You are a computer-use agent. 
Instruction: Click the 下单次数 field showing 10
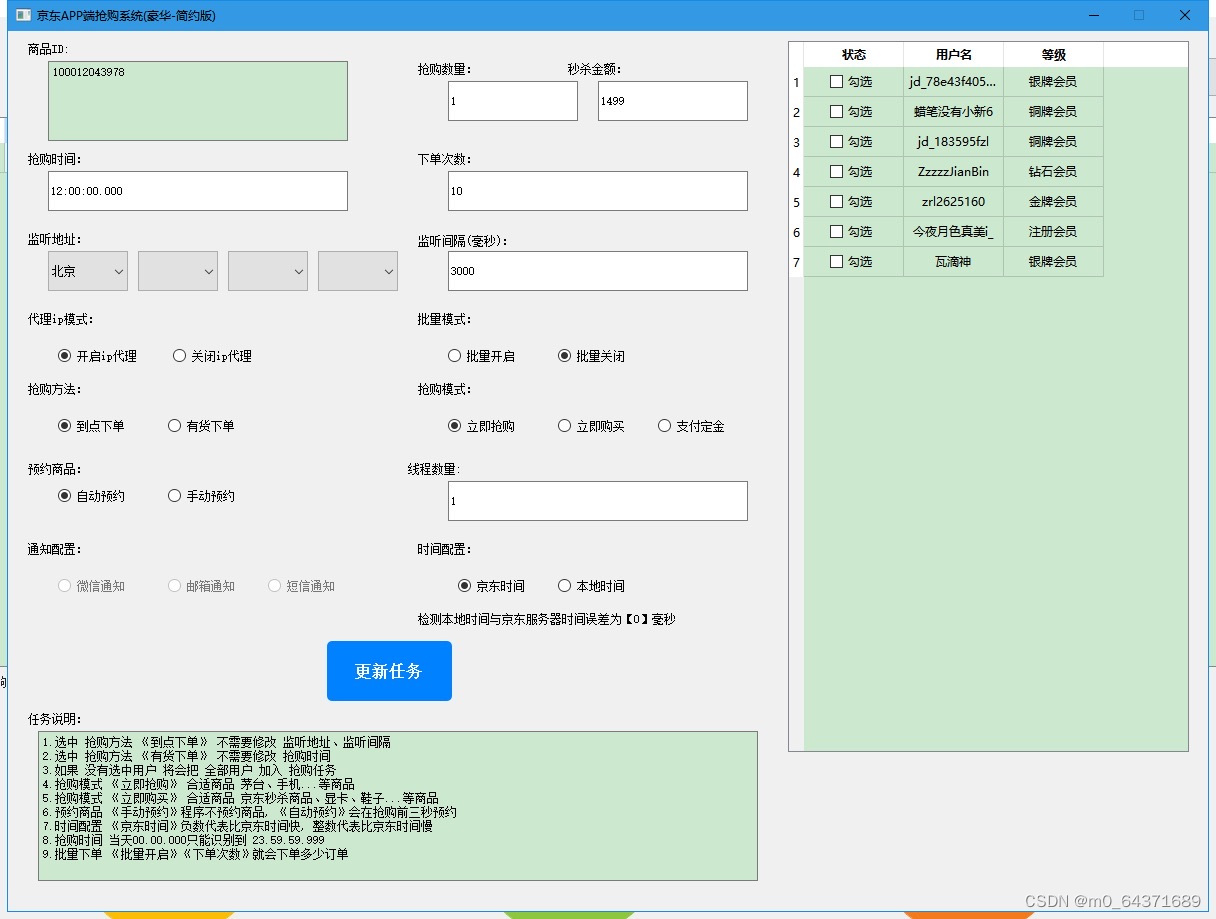pyautogui.click(x=597, y=191)
